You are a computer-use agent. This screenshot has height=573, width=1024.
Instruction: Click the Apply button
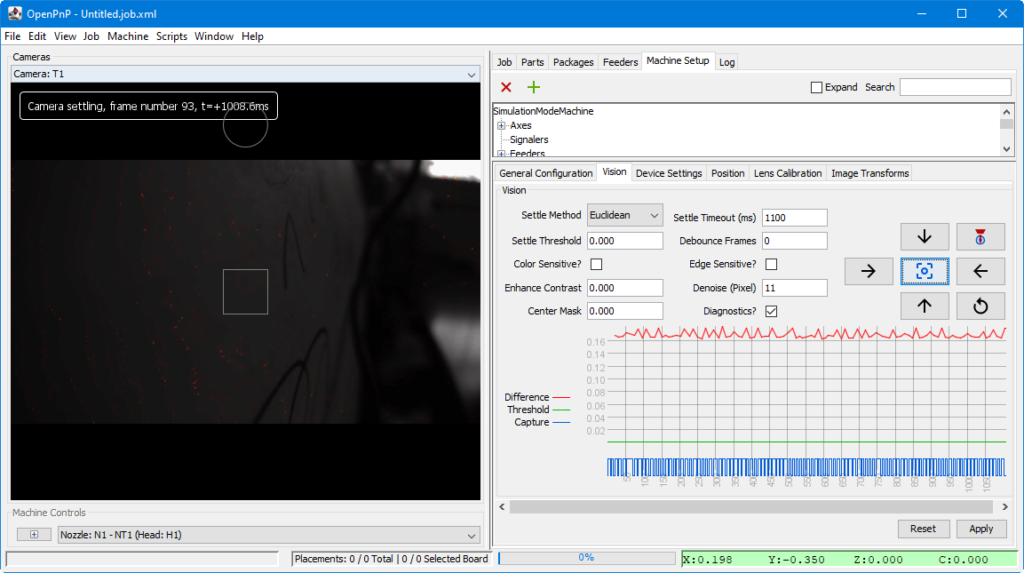981,529
